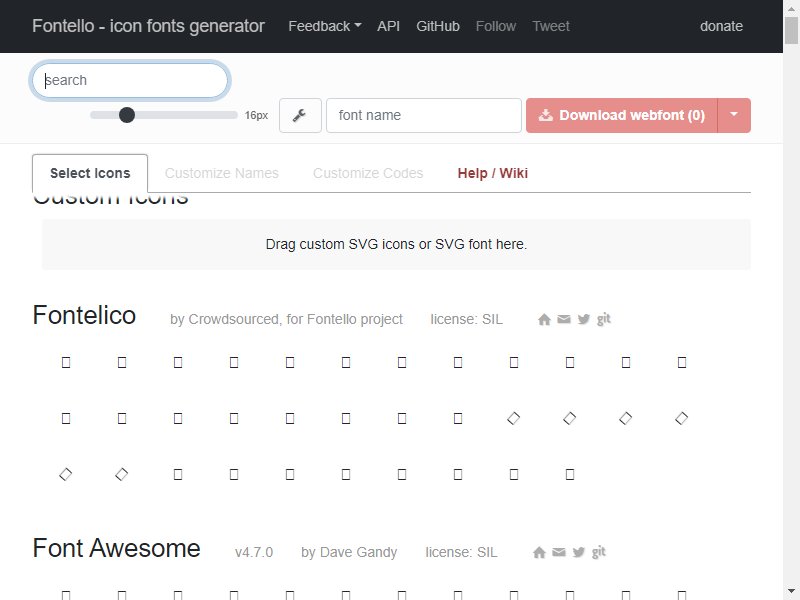Click the Fontello site title link

pos(148,26)
